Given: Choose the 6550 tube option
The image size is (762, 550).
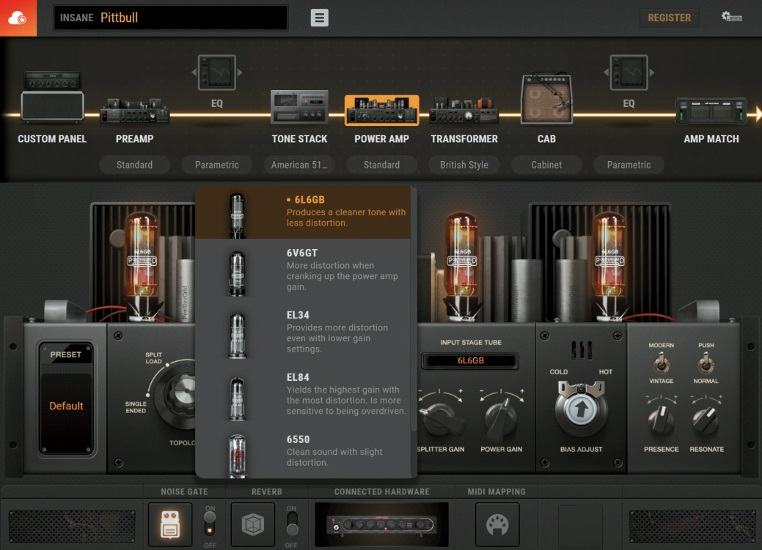Looking at the screenshot, I should (303, 453).
